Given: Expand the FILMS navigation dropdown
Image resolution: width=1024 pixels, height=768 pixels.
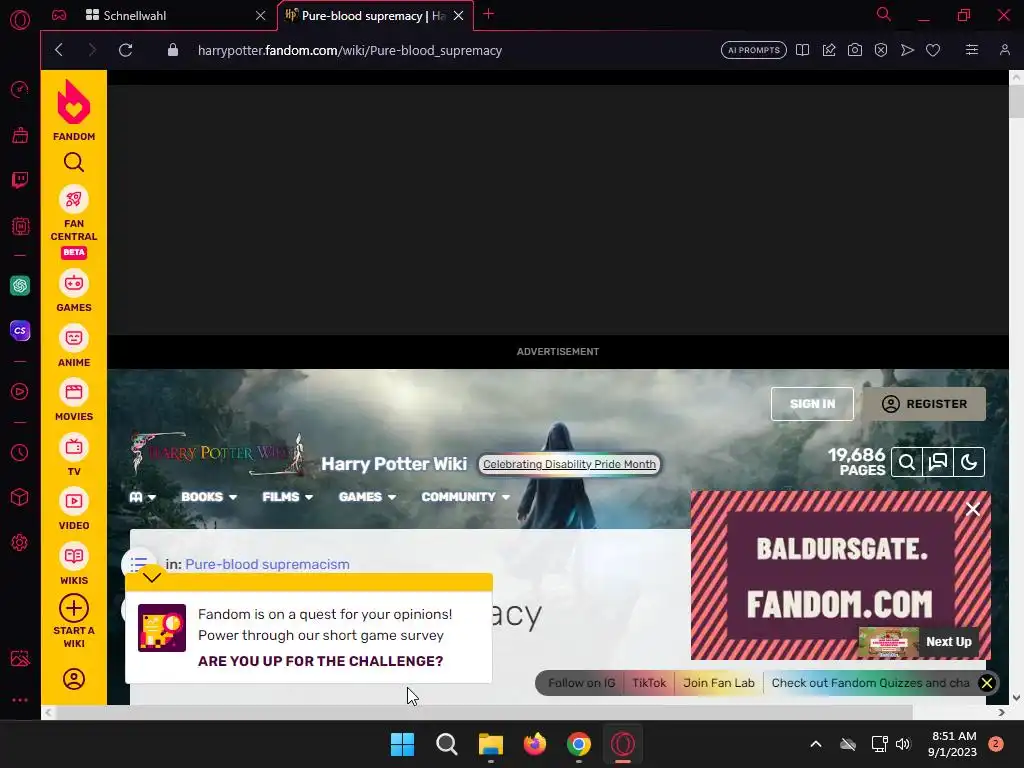Looking at the screenshot, I should coord(287,497).
